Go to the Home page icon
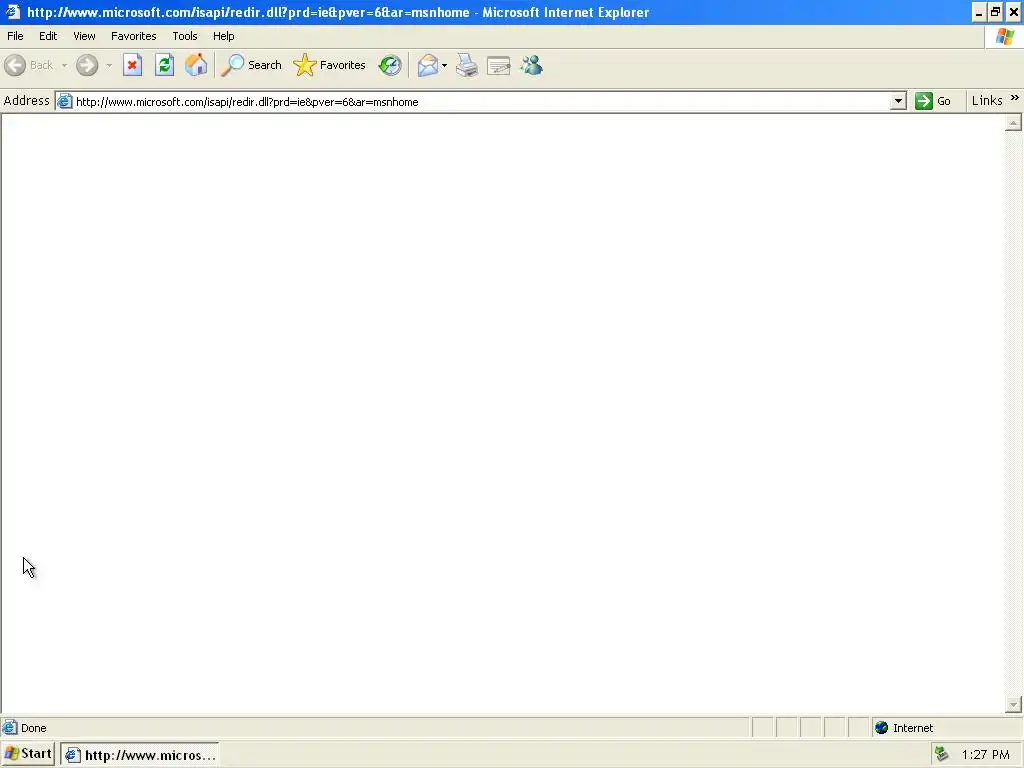 196,65
